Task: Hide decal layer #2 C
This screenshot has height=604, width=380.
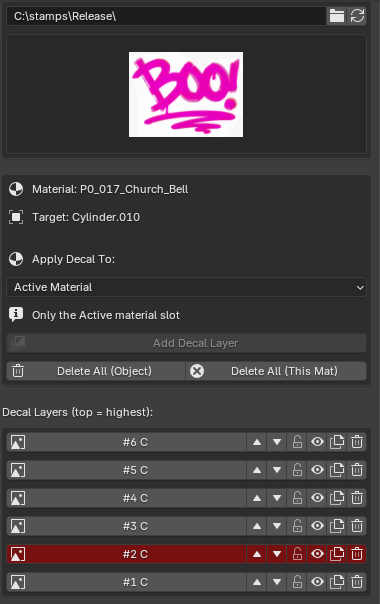Action: [x=317, y=554]
